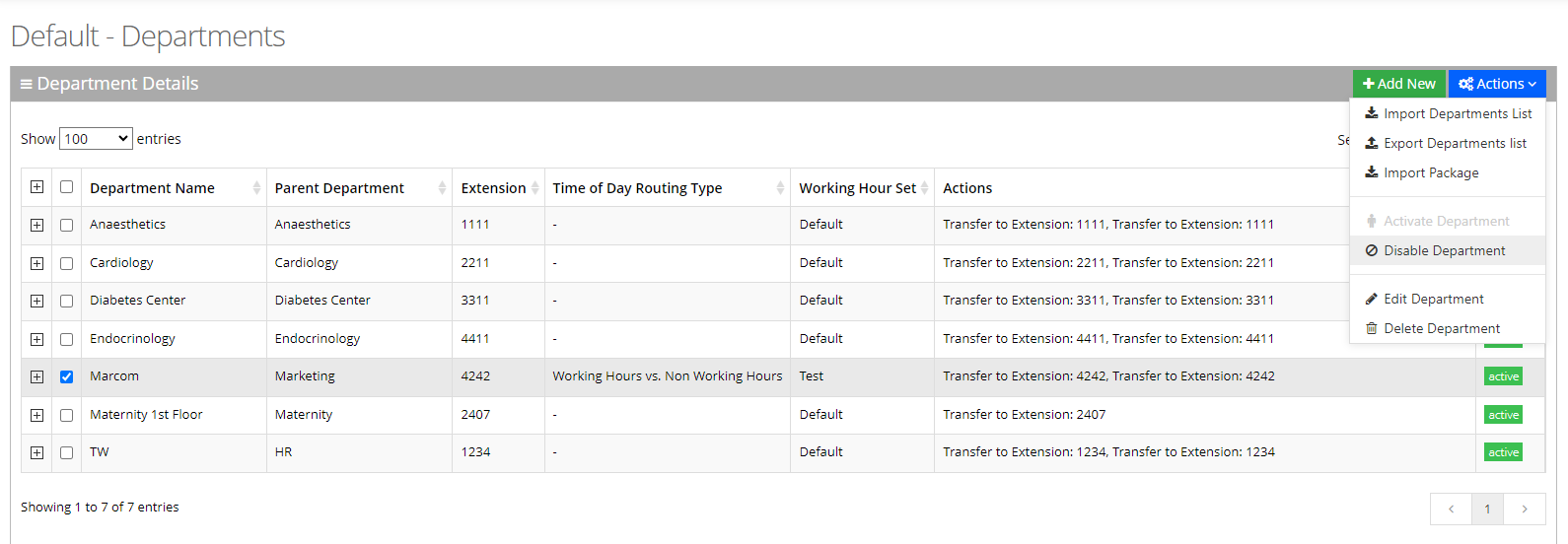
Task: Choose Export Departments list from menu
Action: coord(1454,143)
